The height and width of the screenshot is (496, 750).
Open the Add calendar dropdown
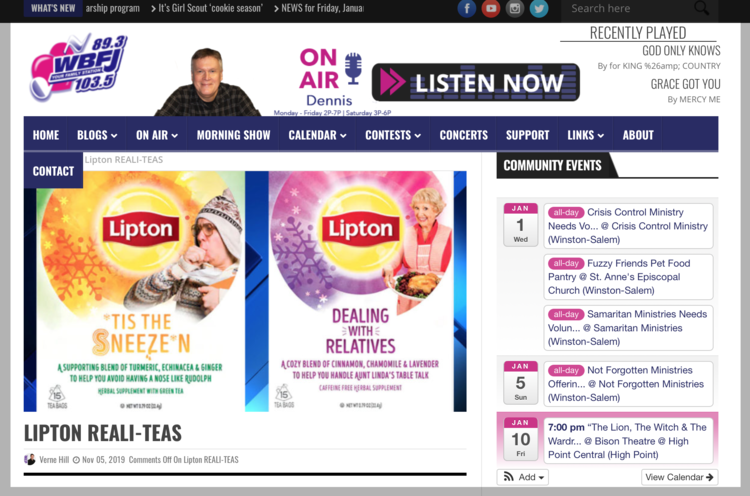click(x=523, y=477)
